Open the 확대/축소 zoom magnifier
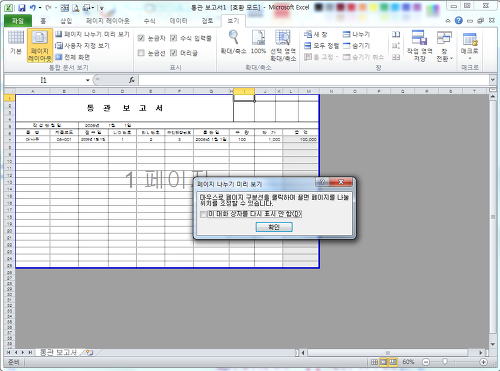The width and height of the screenshot is (500, 371). [233, 42]
